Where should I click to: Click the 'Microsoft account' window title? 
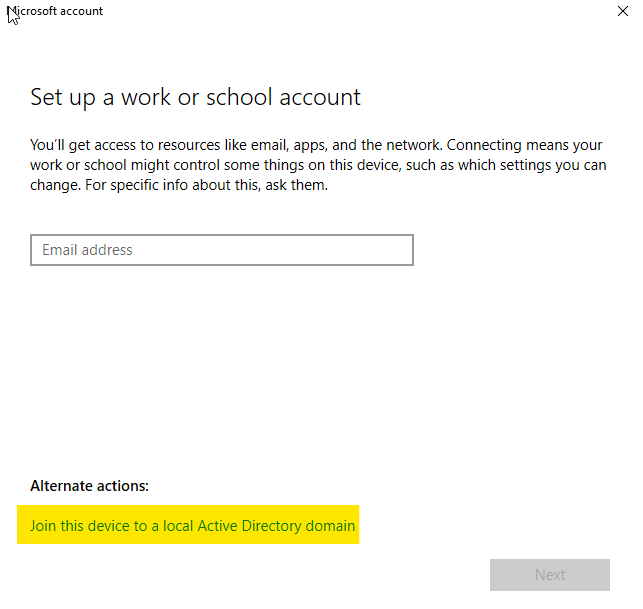click(55, 11)
